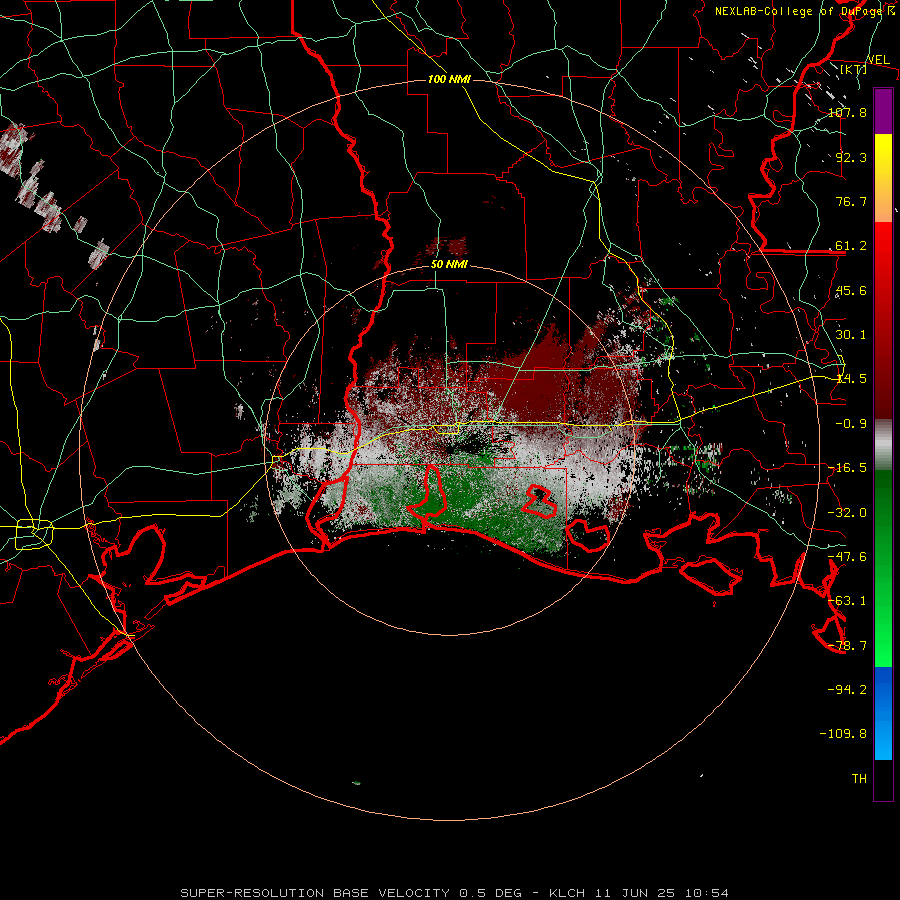Screen dimensions: 900x900
Task: Click the black TH segment of color bar
Action: (x=883, y=780)
